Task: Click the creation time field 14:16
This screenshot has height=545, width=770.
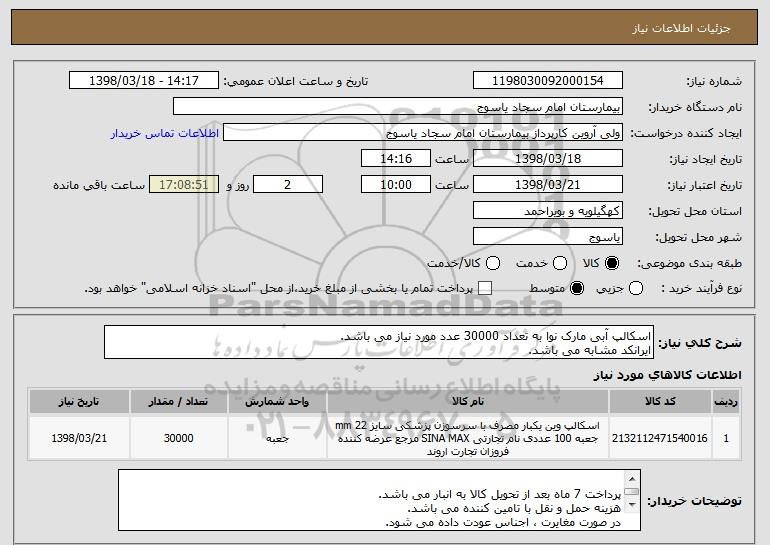Action: click(x=396, y=159)
